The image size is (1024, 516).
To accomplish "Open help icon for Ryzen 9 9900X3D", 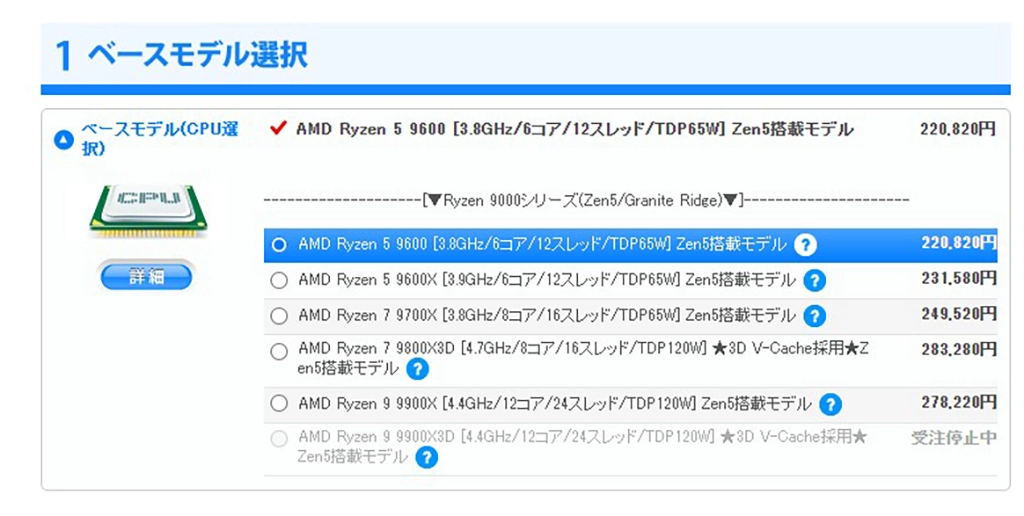I will click(x=426, y=457).
